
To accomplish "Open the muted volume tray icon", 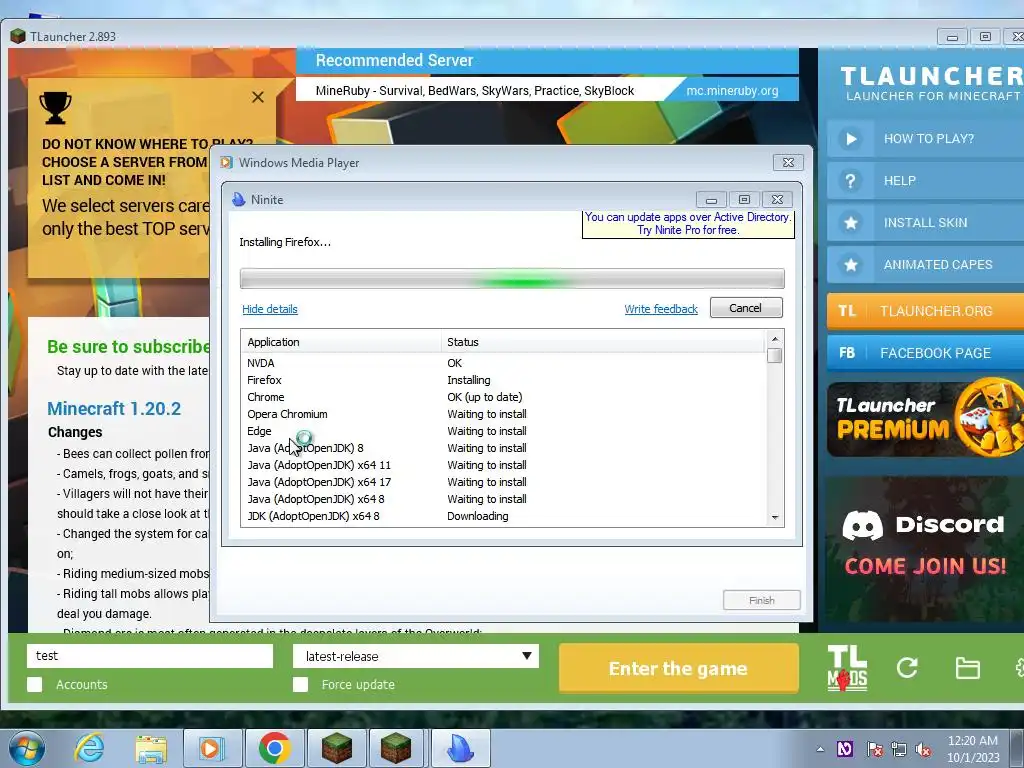I will 923,749.
